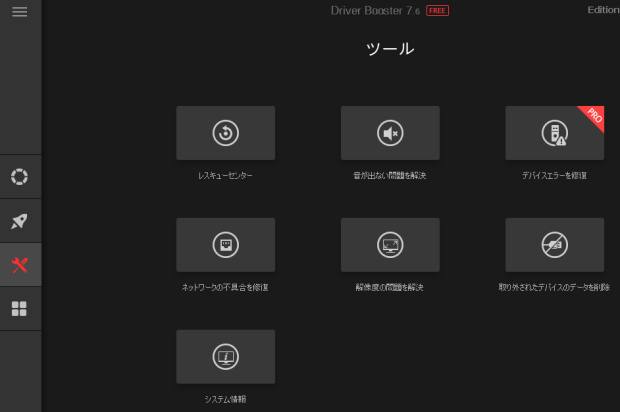Click the 解像度の問題を解決 label
The image size is (620, 412).
point(390,288)
